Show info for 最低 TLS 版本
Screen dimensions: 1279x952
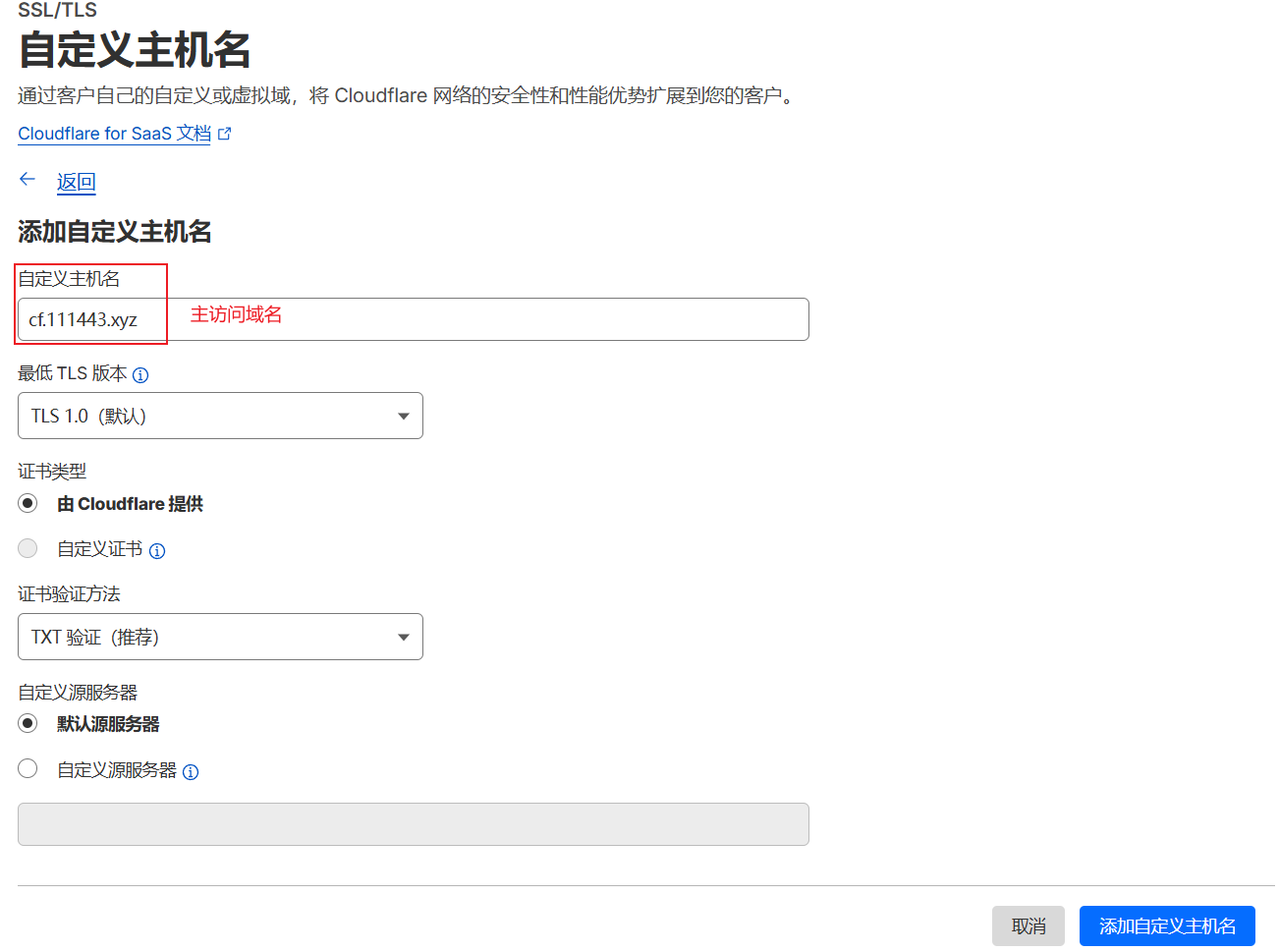point(140,375)
